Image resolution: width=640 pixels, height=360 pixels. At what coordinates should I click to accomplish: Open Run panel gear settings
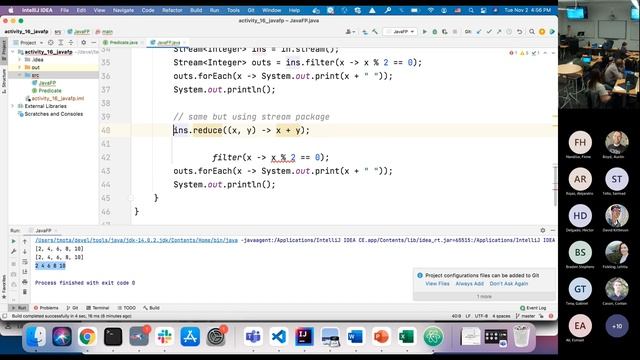pos(542,230)
